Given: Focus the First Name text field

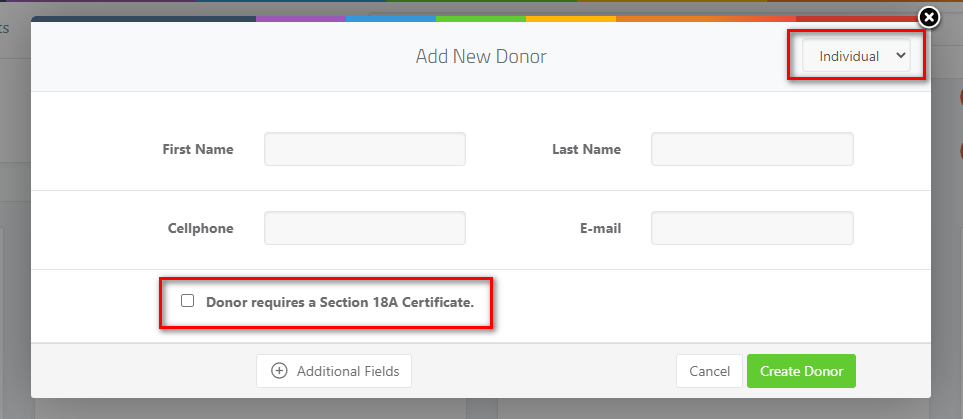Looking at the screenshot, I should (x=365, y=149).
